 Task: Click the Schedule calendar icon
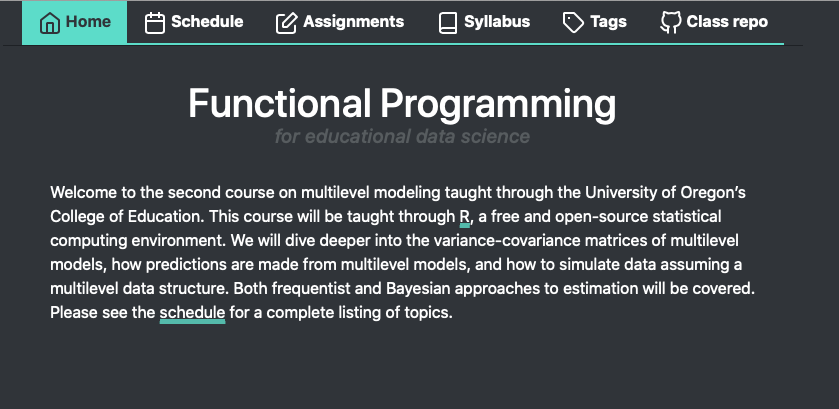point(155,23)
